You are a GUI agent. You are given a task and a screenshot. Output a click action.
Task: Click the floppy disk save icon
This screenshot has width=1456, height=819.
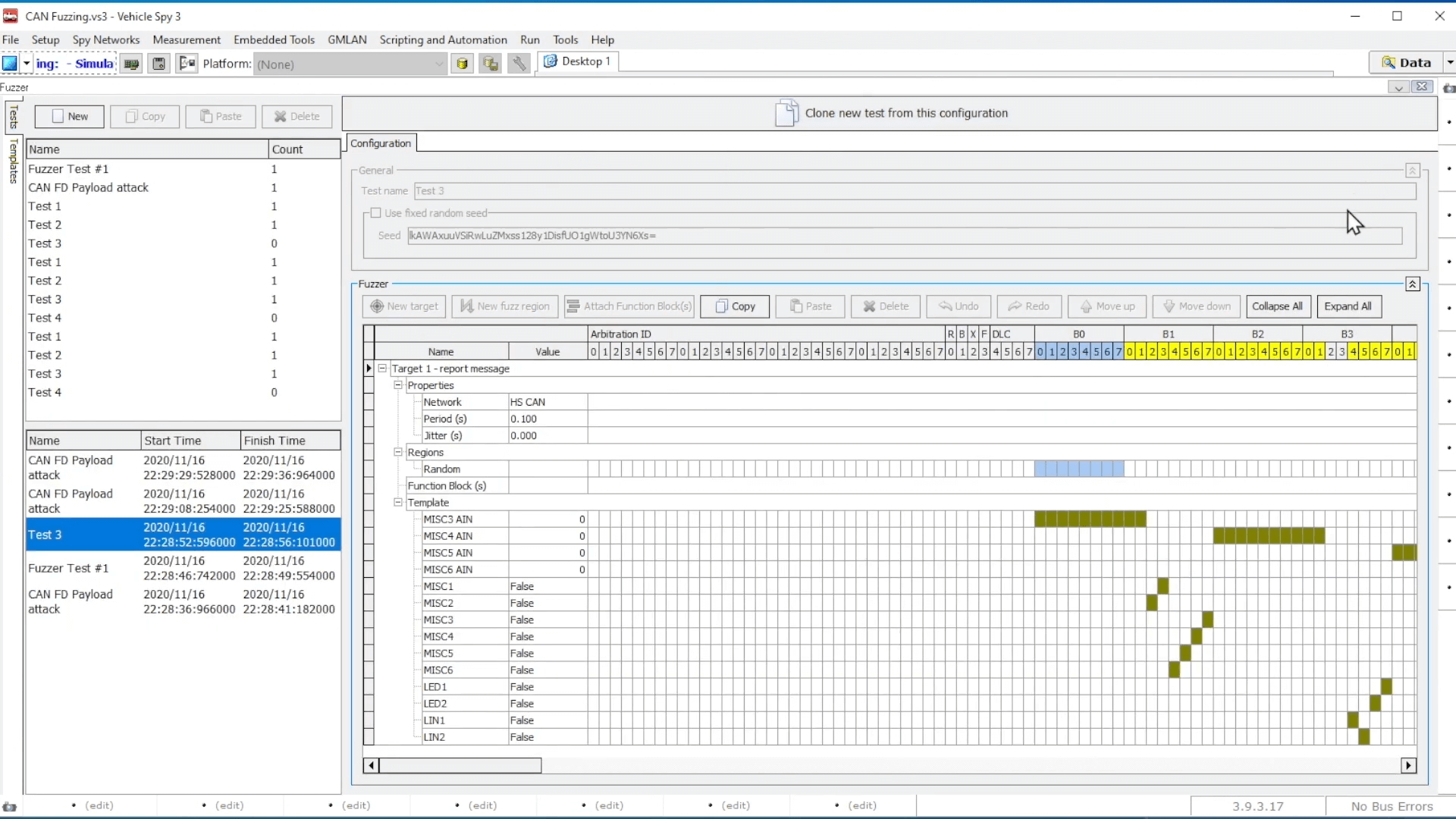[158, 64]
